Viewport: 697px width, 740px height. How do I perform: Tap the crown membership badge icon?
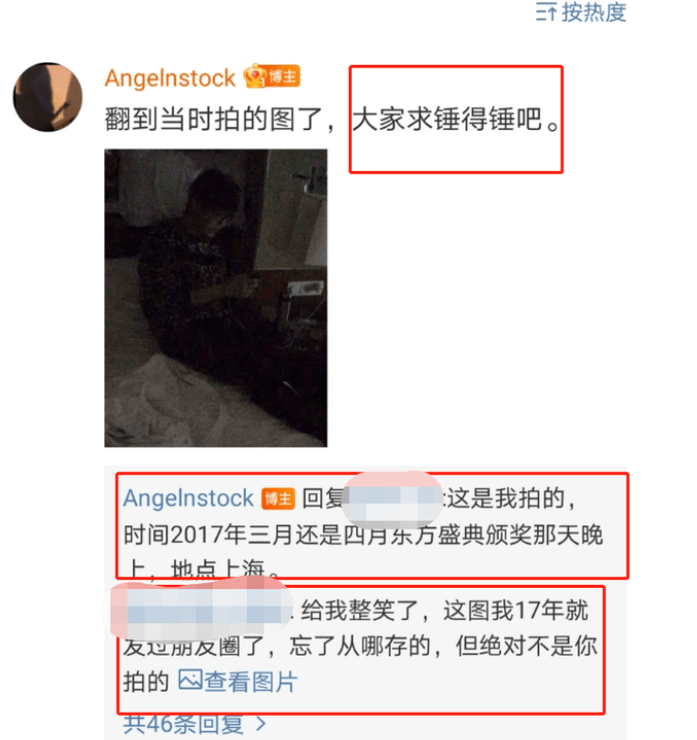pyautogui.click(x=255, y=76)
